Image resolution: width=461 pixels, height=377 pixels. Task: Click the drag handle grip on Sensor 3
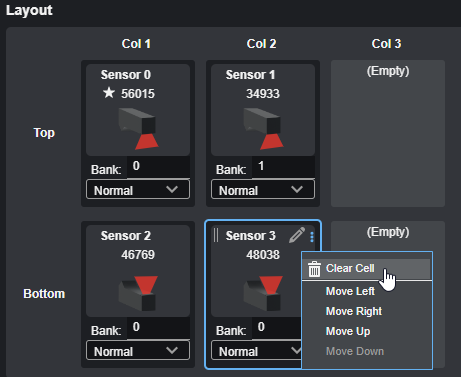pyautogui.click(x=216, y=235)
